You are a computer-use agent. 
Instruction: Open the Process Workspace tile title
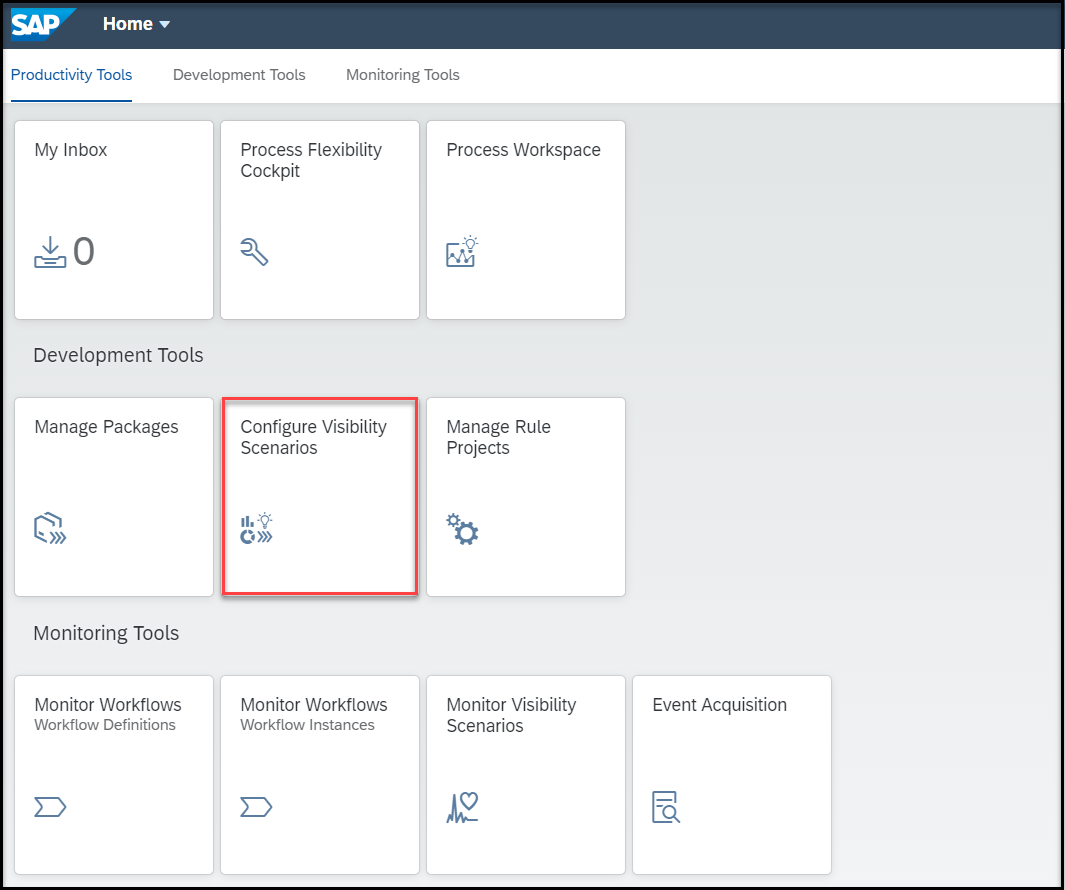(x=524, y=149)
